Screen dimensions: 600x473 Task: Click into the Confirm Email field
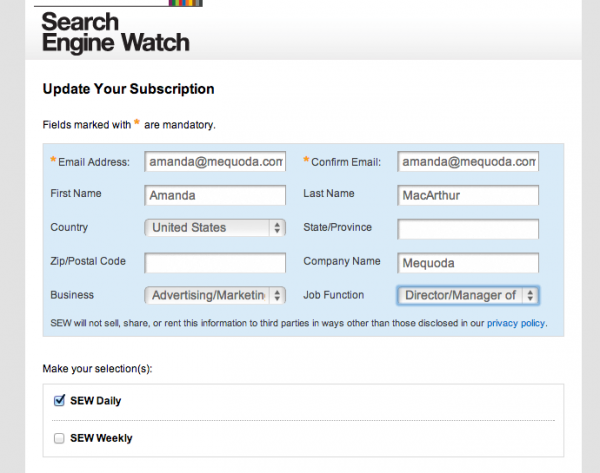click(468, 161)
